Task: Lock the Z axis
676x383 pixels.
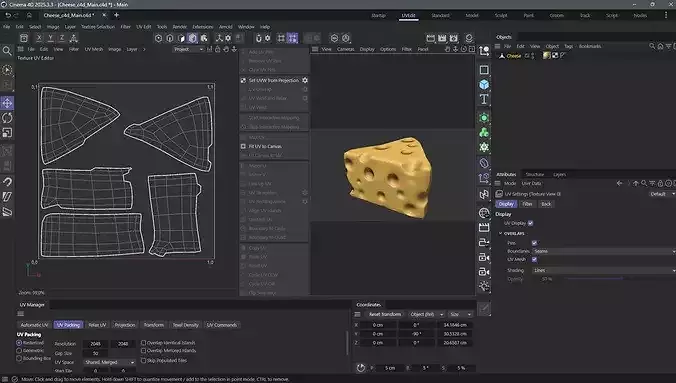Action: pos(62,38)
